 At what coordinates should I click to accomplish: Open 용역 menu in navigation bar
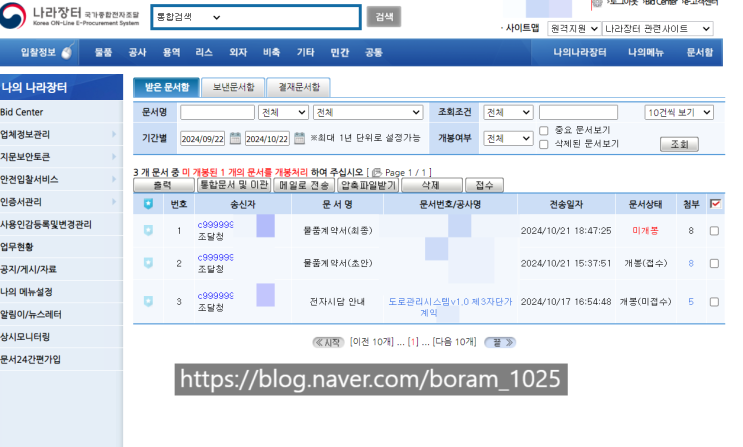coord(172,53)
